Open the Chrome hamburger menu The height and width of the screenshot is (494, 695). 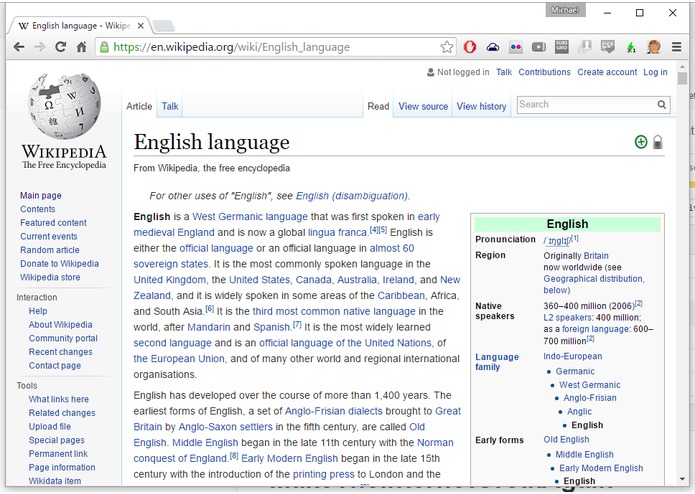677,47
